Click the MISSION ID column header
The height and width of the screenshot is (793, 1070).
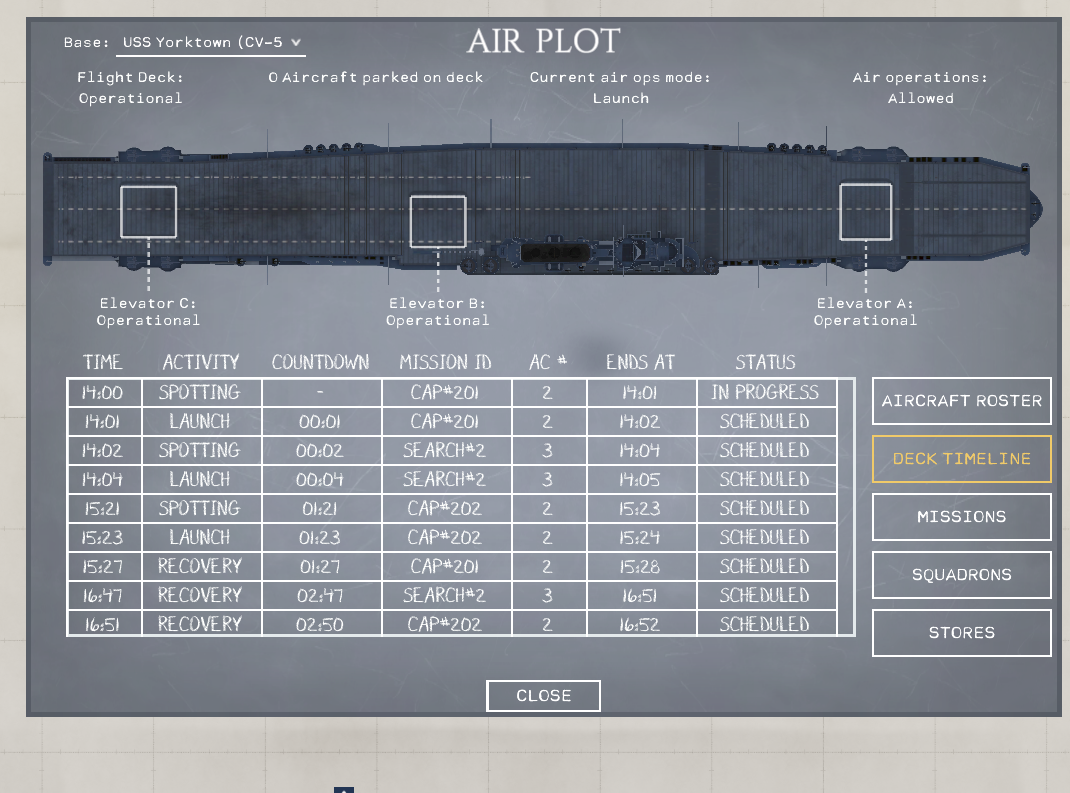coord(445,362)
